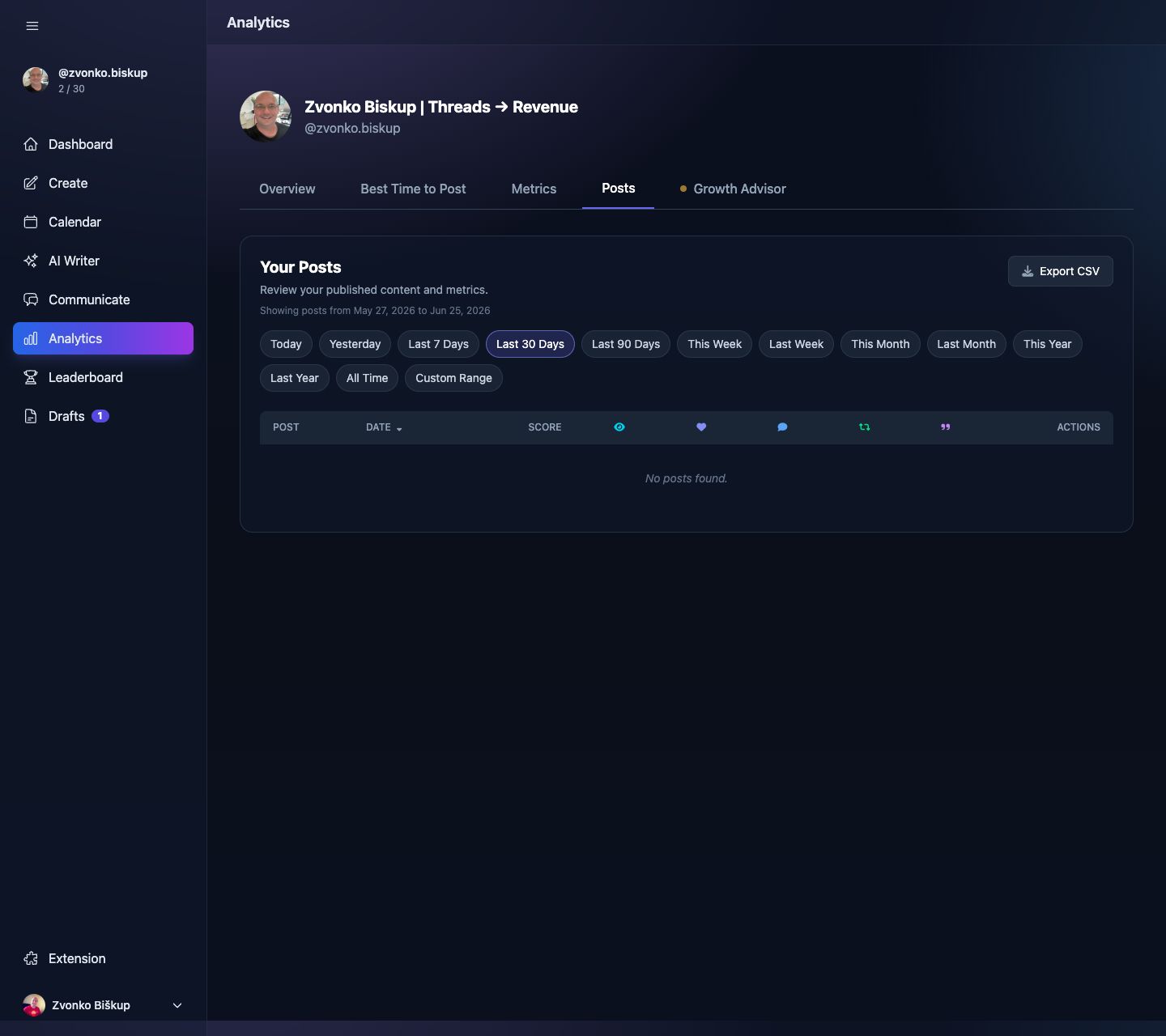Viewport: 1166px width, 1036px height.
Task: Select the Last Week filter
Action: point(796,344)
